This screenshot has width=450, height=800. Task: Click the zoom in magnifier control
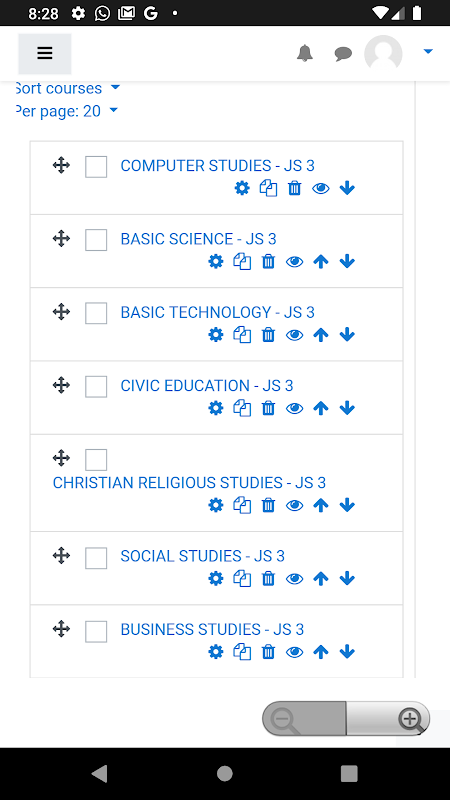(410, 719)
